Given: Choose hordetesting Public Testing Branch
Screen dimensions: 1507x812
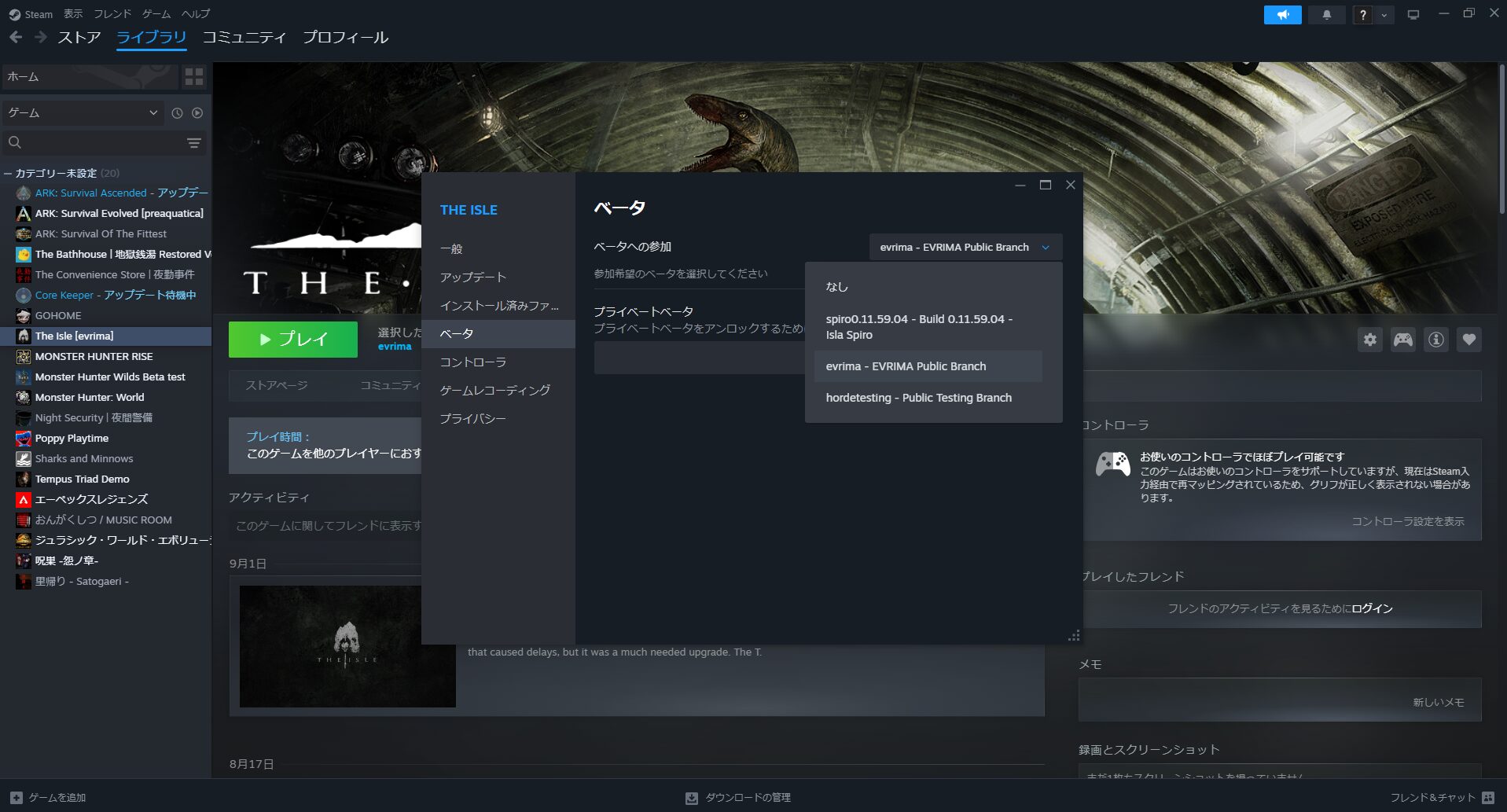Looking at the screenshot, I should tap(928, 398).
